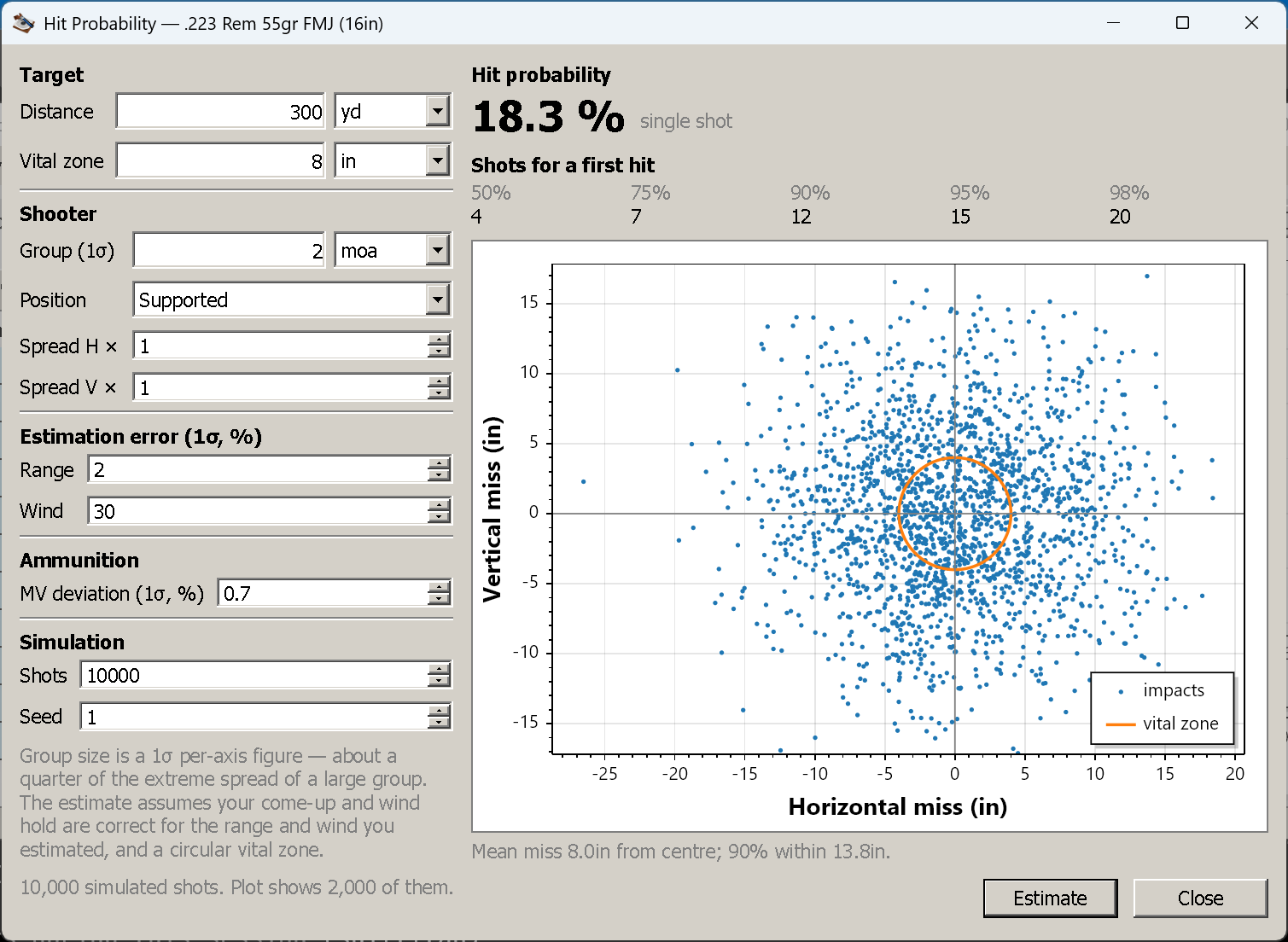Increase the Range estimation error value

tap(439, 463)
